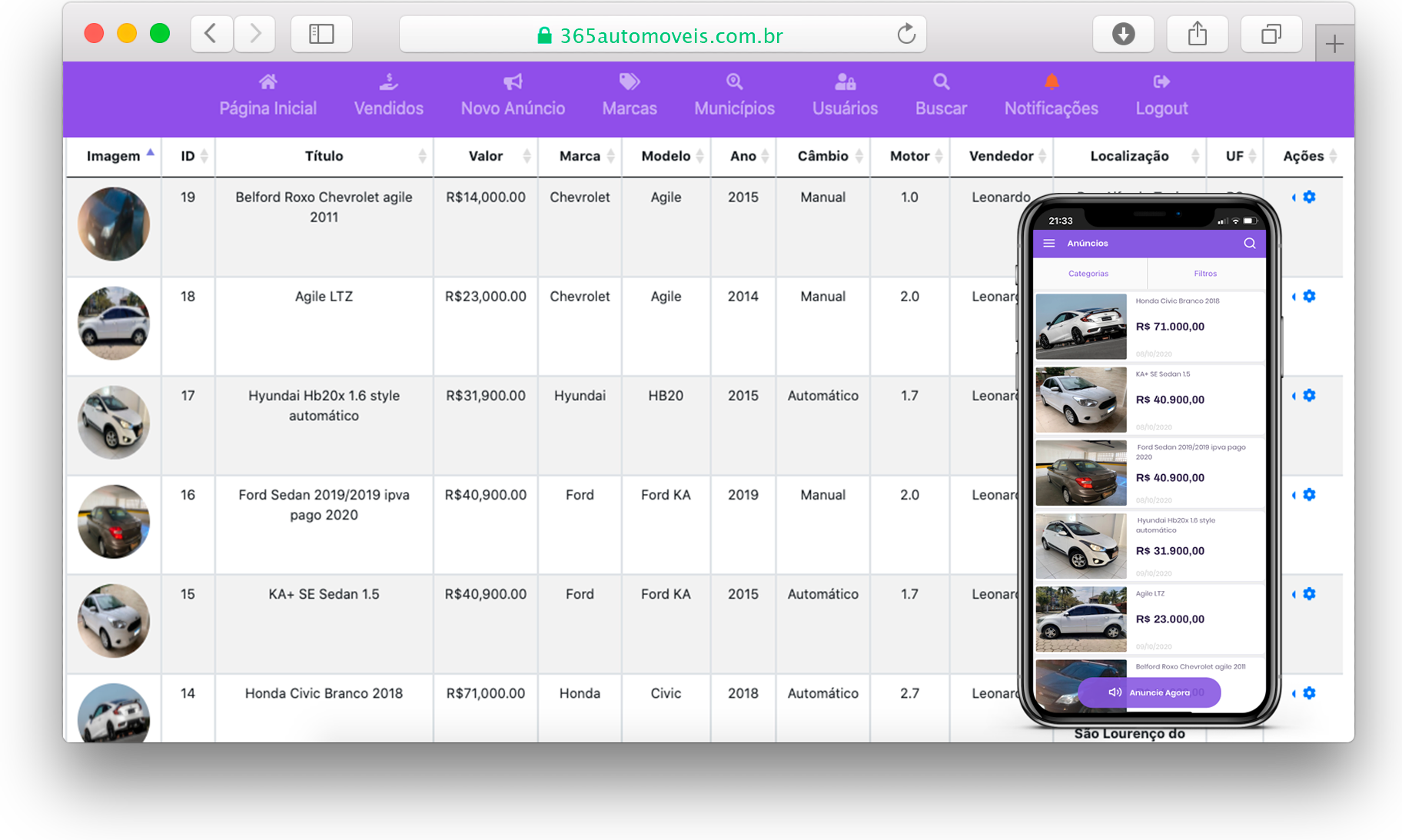Open the hamburger menu in phone app
Viewport: 1402px width, 840px height.
(x=1048, y=244)
